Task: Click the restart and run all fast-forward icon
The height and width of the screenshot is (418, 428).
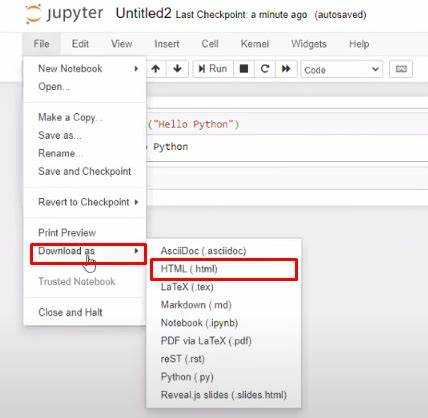Action: click(x=286, y=69)
